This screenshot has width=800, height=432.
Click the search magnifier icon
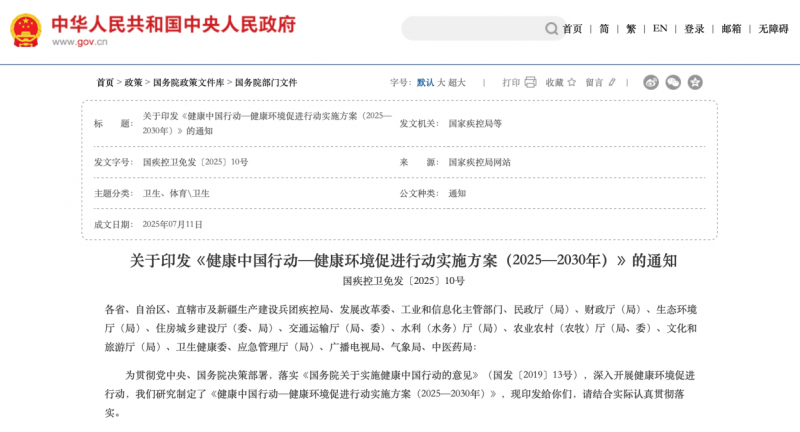tap(552, 29)
